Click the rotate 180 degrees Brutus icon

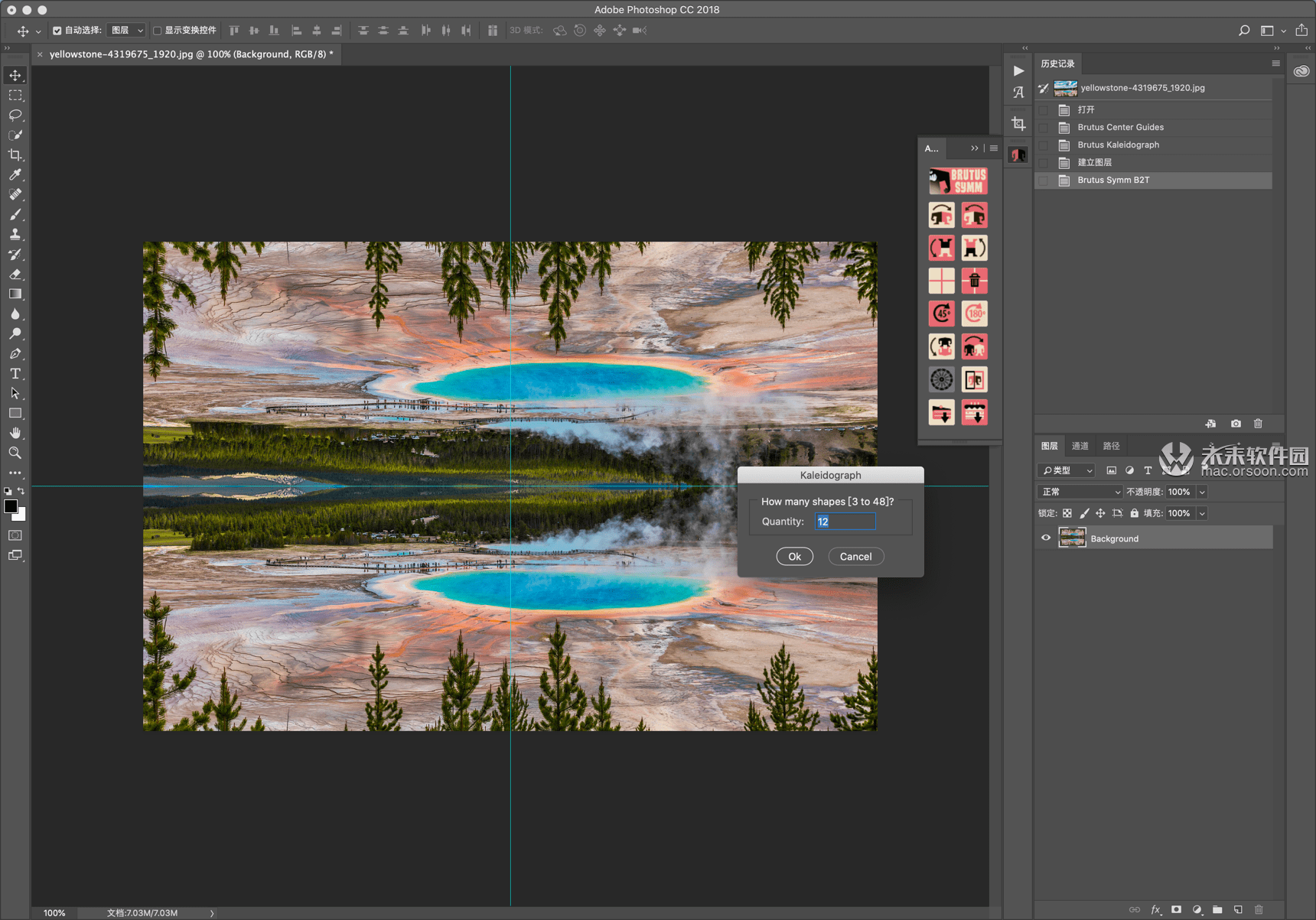(975, 314)
